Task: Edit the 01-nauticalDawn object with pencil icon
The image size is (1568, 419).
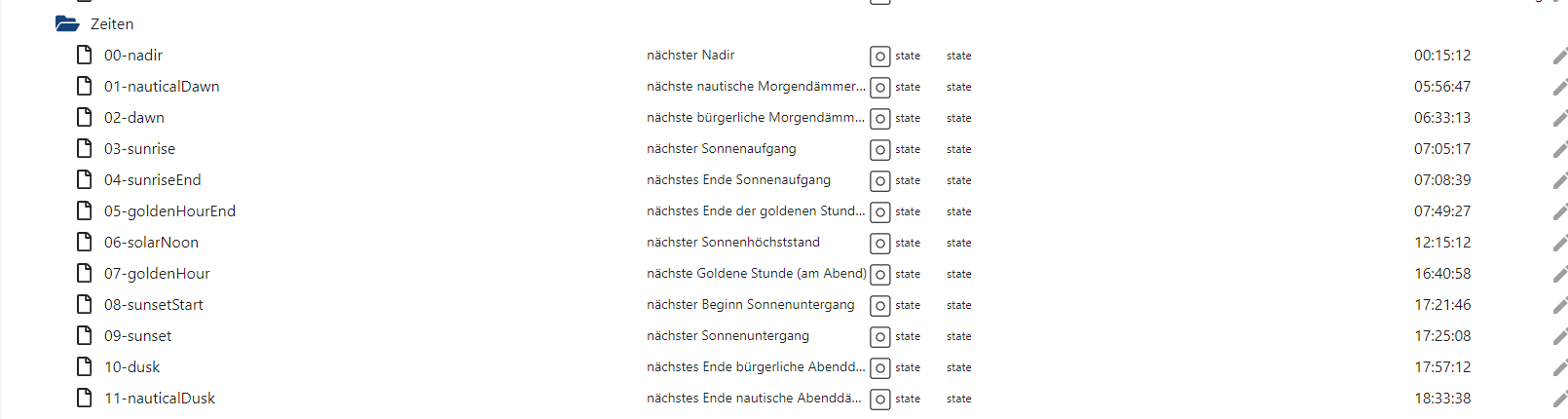Action: coord(1560,87)
